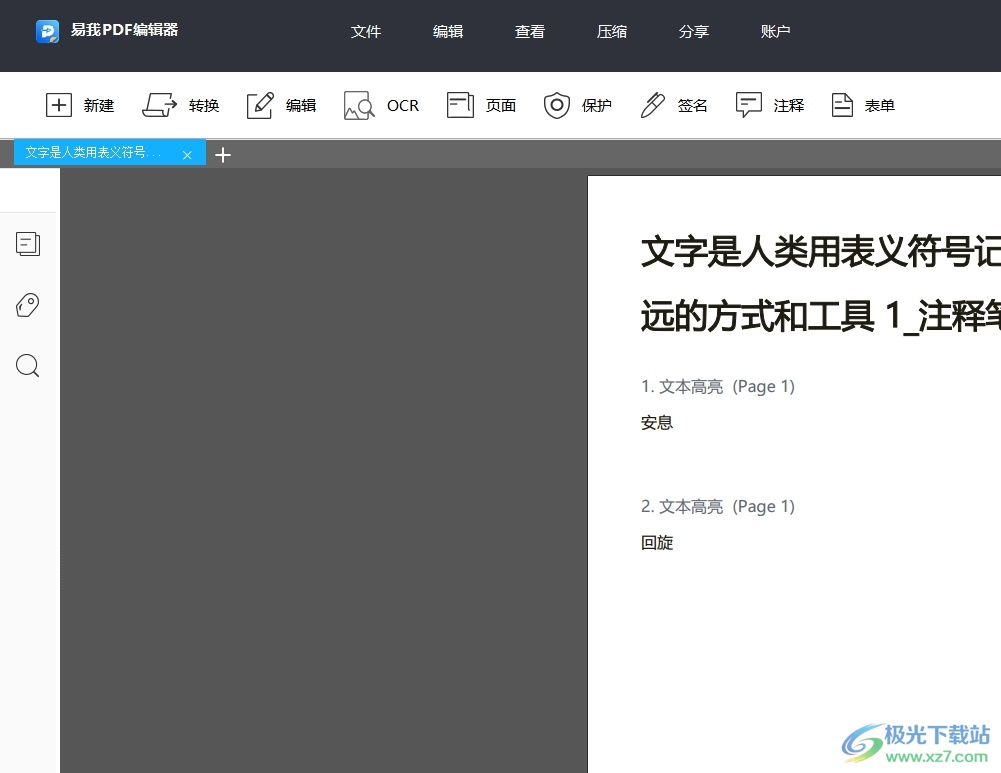1001x773 pixels.
Task: Open the 转换 (Convert) tool
Action: point(160,105)
